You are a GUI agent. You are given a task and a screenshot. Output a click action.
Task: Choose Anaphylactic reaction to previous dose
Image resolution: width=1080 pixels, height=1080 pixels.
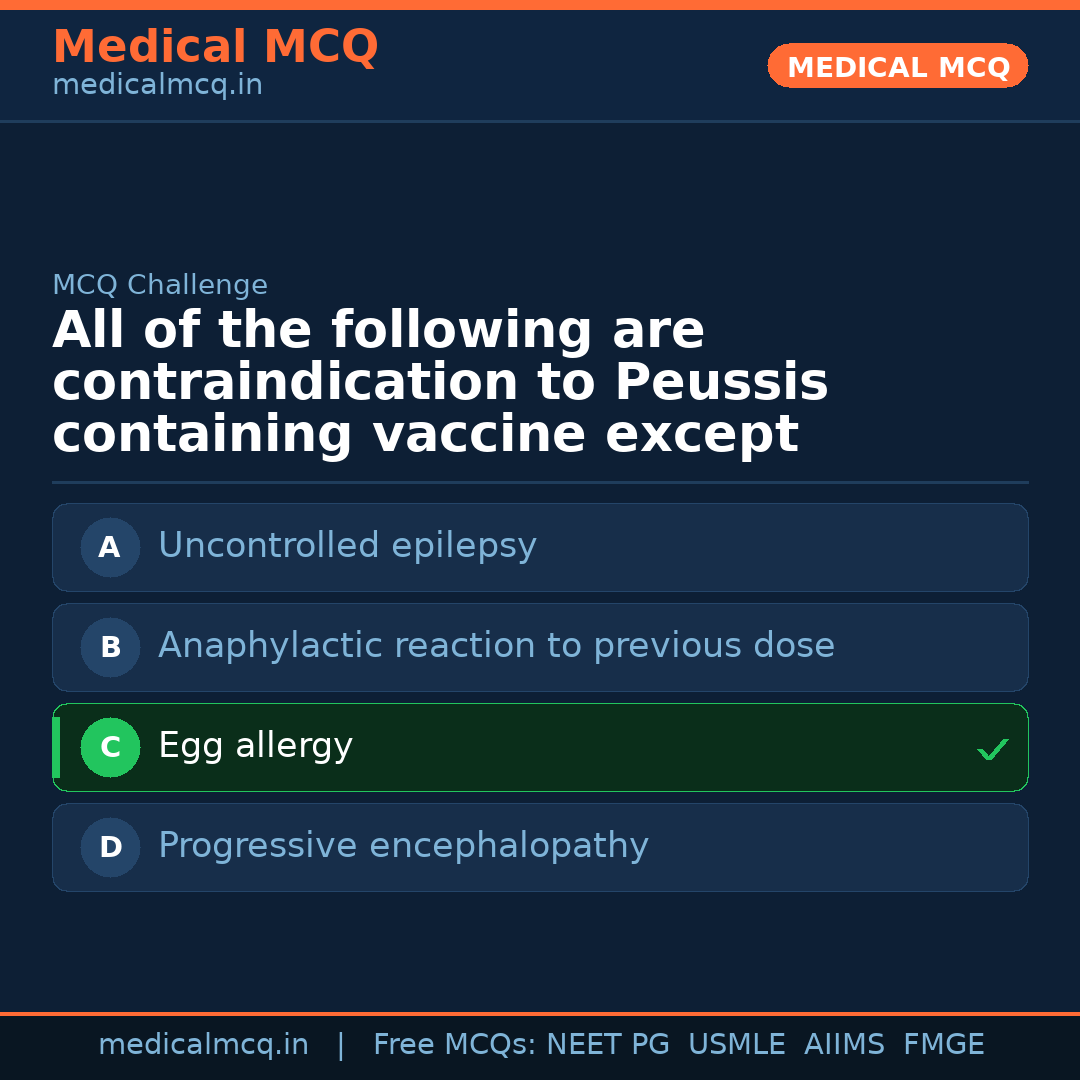[496, 646]
